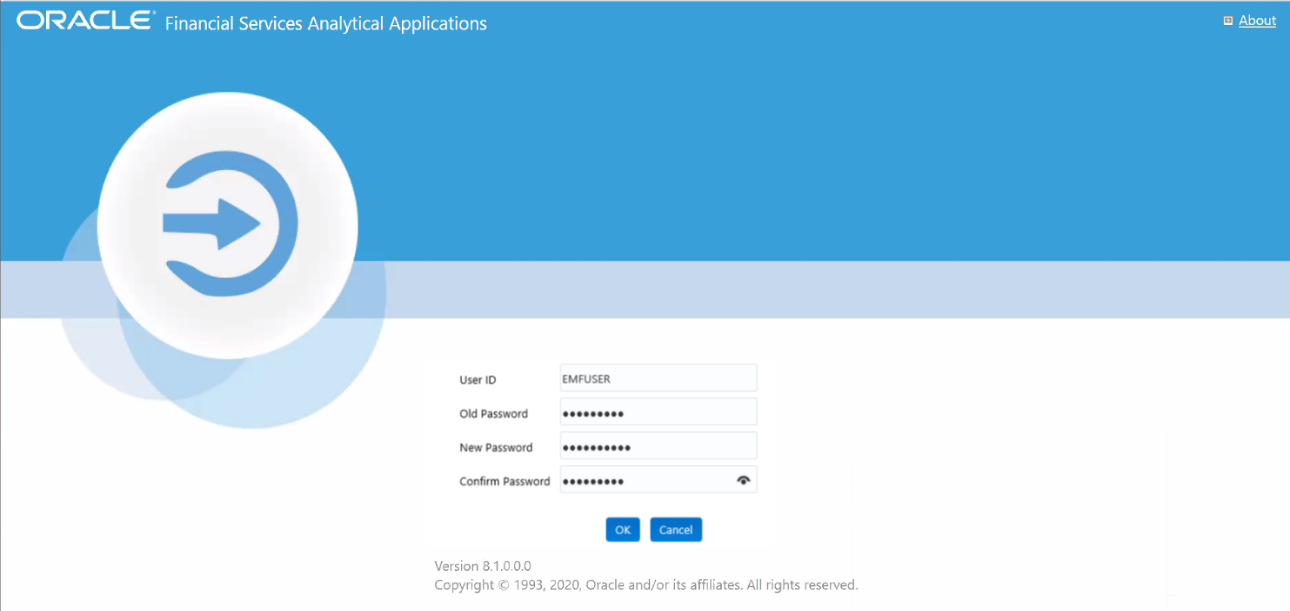The width and height of the screenshot is (1290, 611).
Task: Focus the New Password field
Action: [658, 446]
